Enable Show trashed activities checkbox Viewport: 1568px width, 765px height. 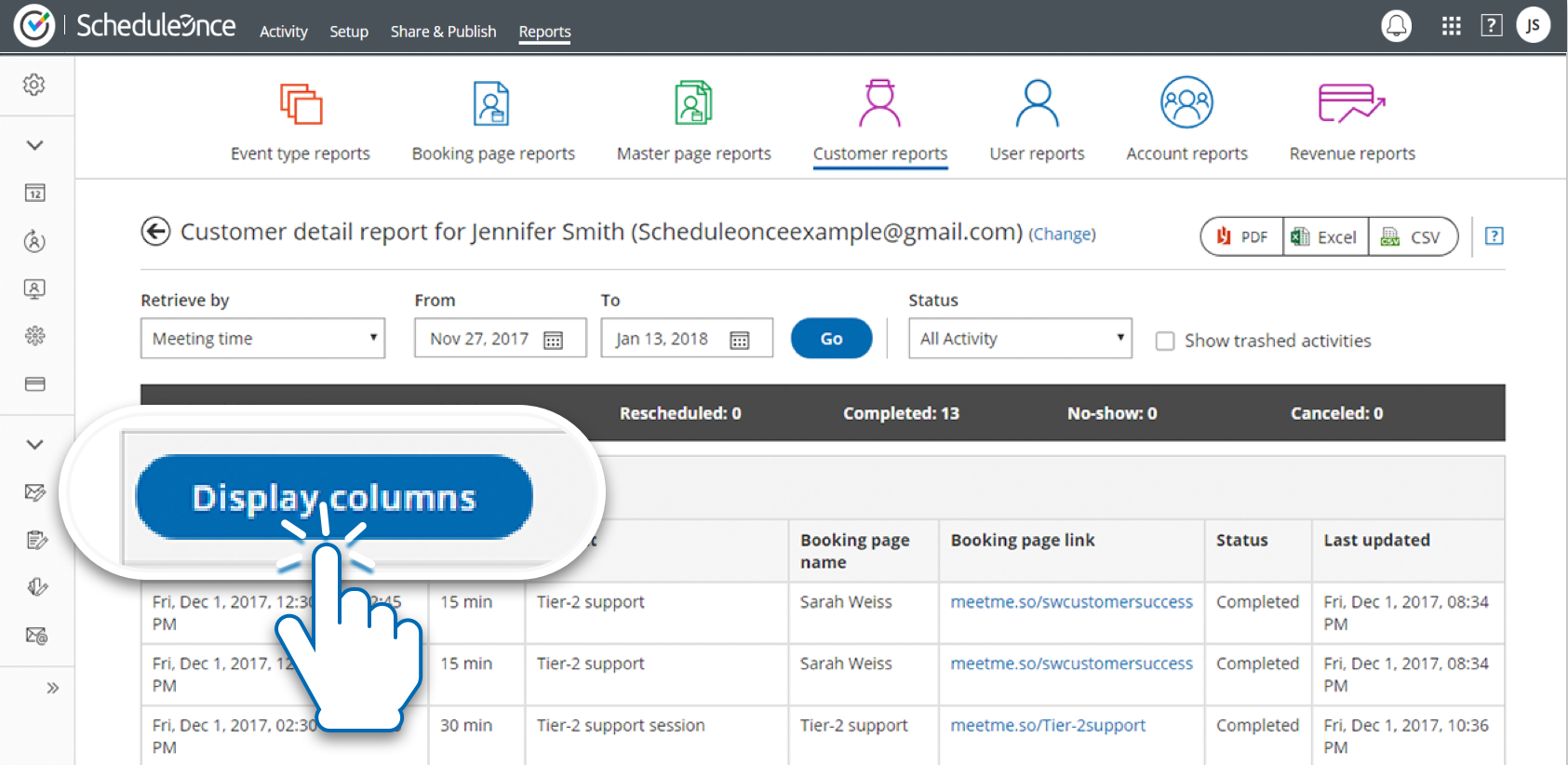(1165, 341)
